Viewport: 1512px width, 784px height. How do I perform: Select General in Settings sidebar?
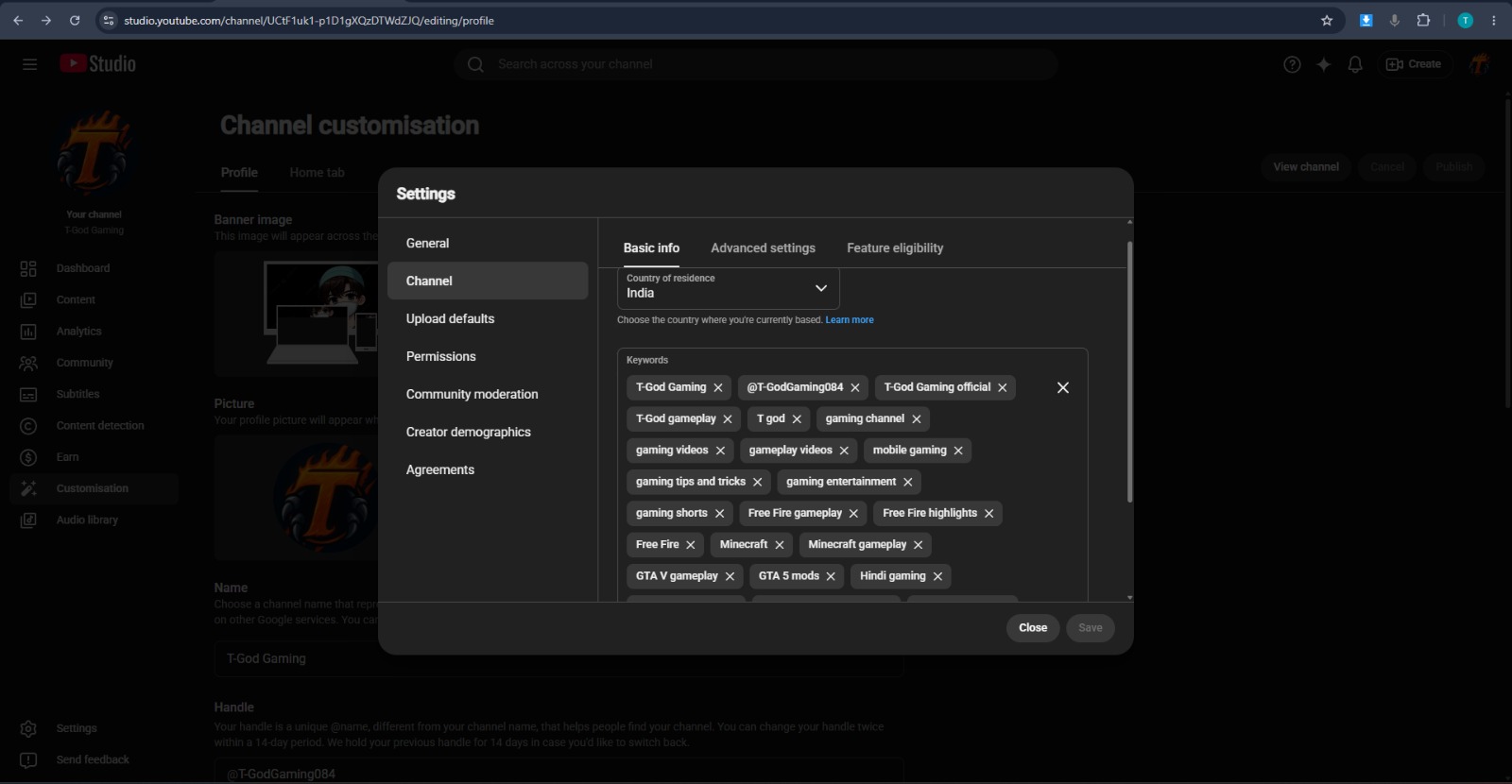pyautogui.click(x=488, y=243)
